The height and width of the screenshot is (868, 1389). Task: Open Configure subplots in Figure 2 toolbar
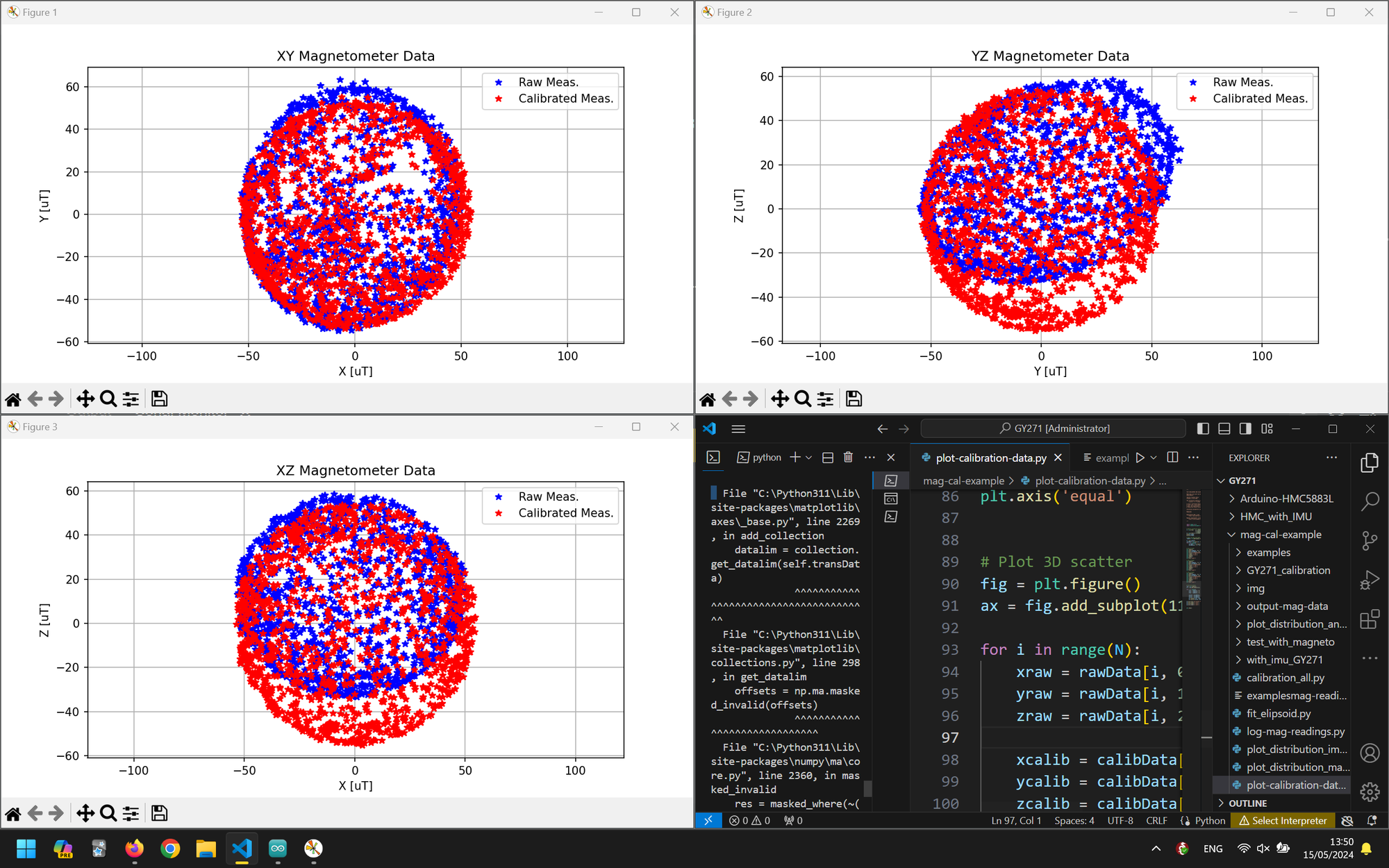(x=825, y=399)
